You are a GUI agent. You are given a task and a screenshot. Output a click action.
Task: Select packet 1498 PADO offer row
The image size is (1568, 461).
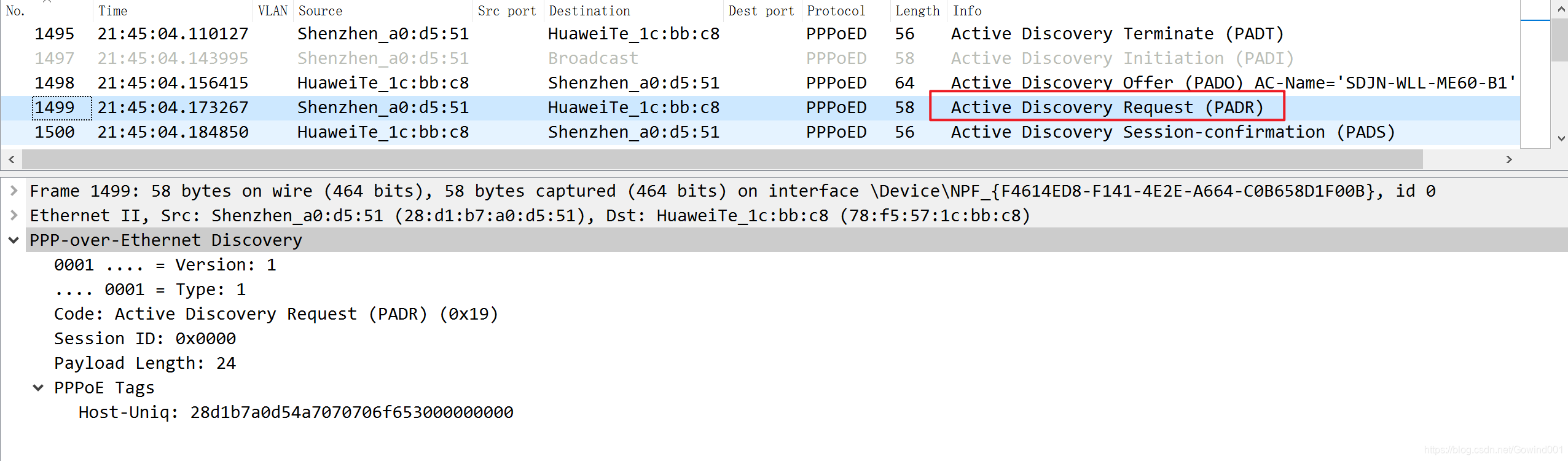761,83
